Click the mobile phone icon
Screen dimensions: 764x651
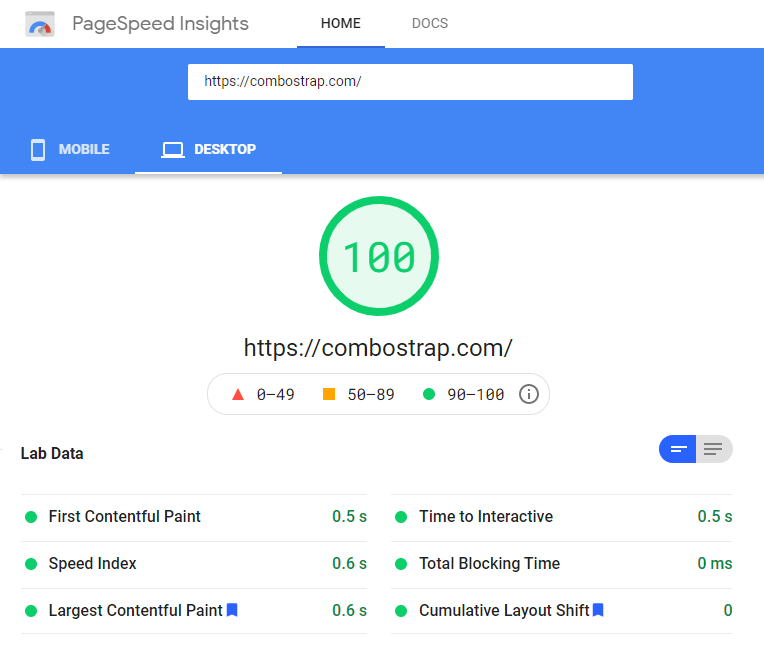pos(38,150)
